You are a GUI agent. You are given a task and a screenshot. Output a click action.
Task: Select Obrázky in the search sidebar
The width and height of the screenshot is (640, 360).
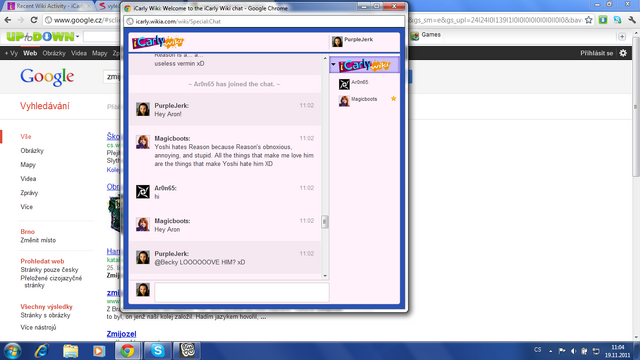[32, 151]
